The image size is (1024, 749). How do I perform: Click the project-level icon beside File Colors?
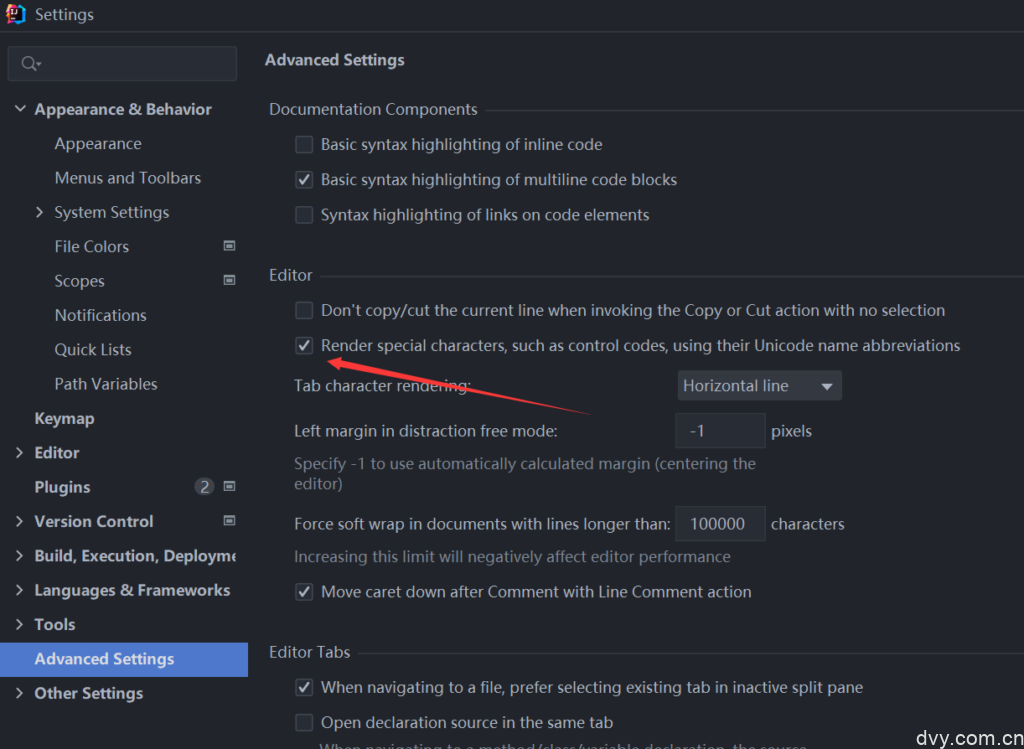(229, 246)
